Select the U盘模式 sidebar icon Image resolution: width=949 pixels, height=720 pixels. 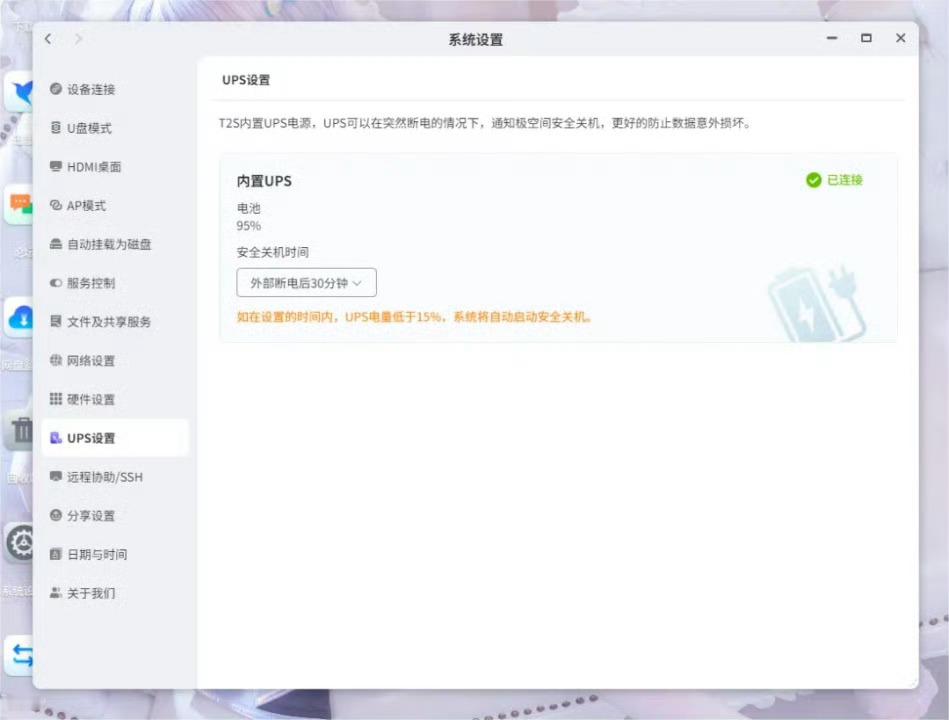tap(56, 128)
